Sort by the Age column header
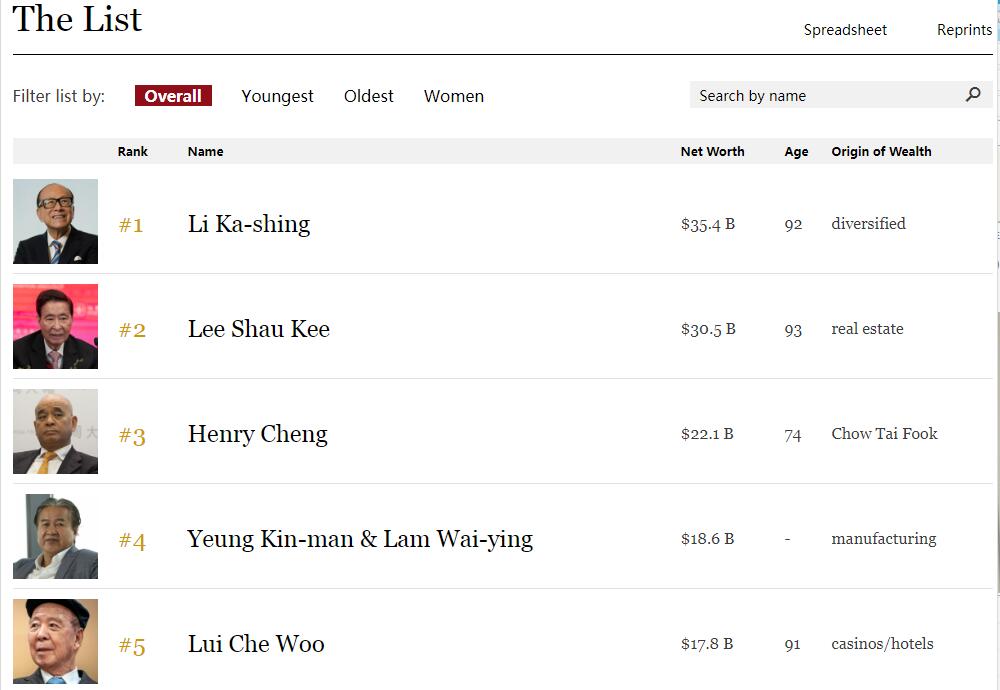This screenshot has width=1000, height=690. pos(796,152)
